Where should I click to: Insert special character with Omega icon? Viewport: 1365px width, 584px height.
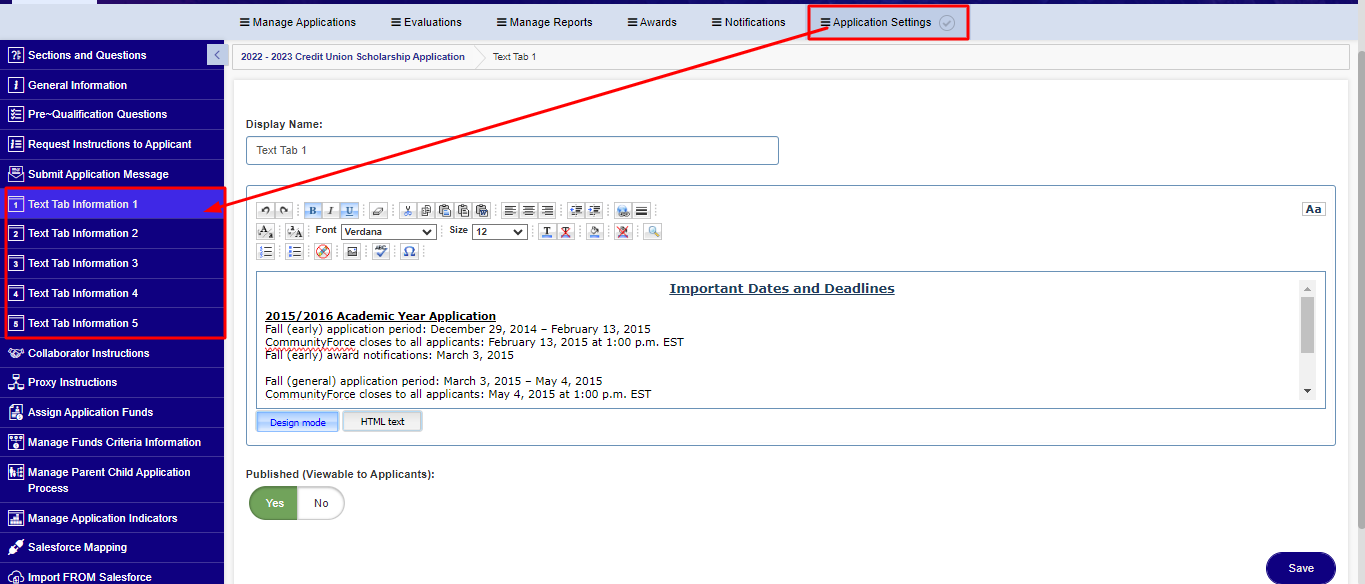coord(409,251)
